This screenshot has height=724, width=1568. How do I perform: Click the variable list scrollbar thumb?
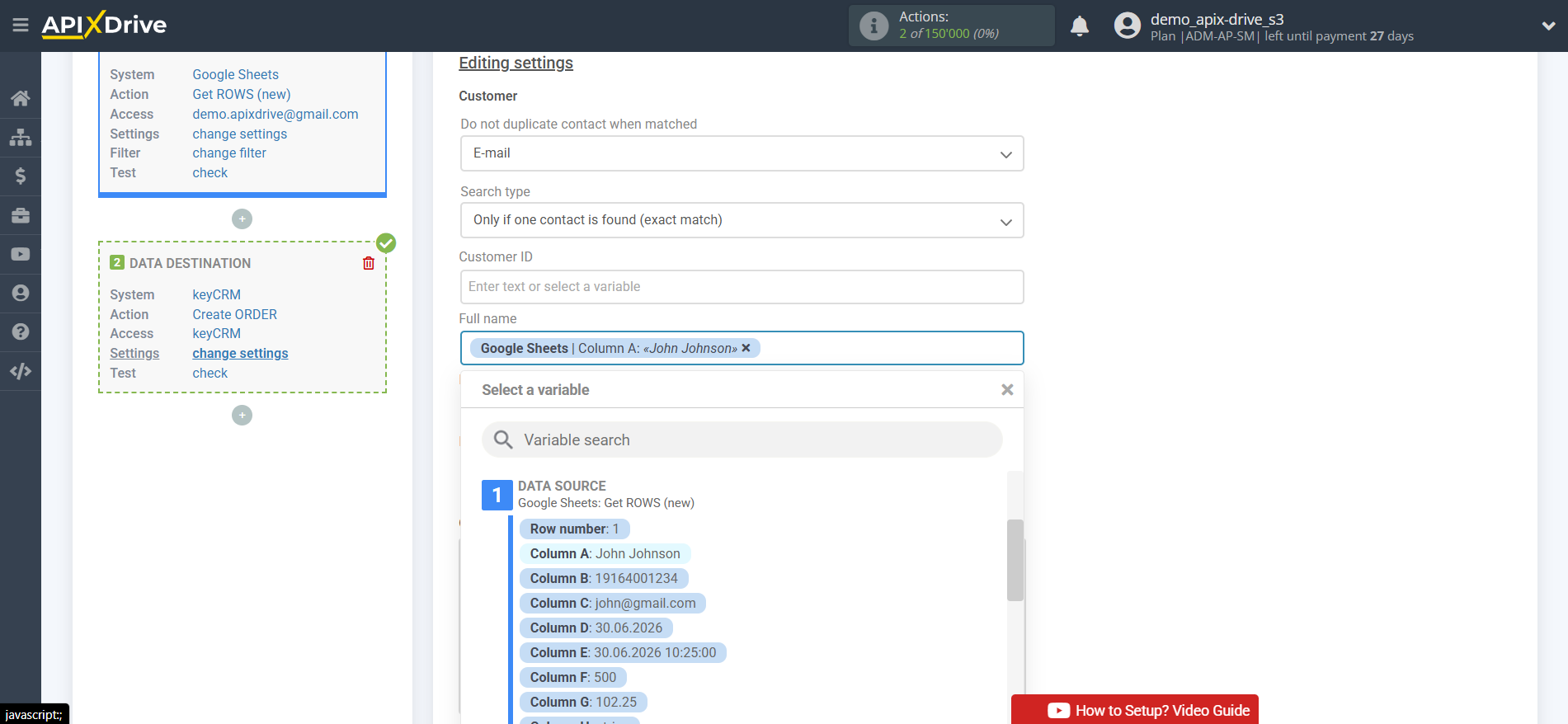1015,560
